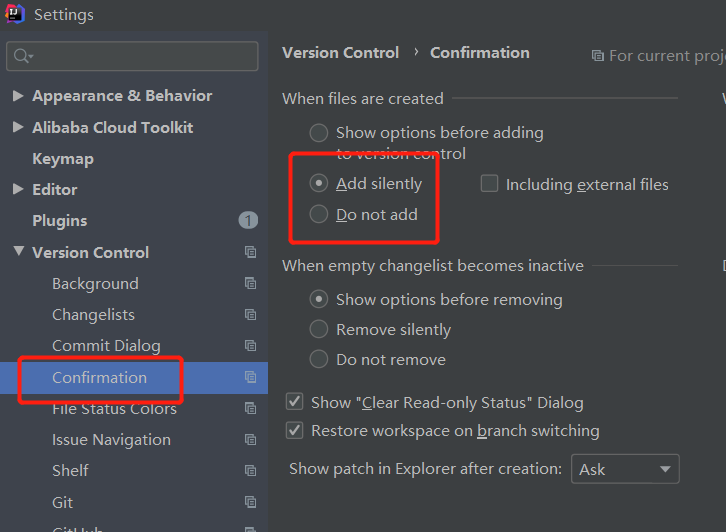
Task: Select Show options before adding to version control
Action: pos(319,133)
